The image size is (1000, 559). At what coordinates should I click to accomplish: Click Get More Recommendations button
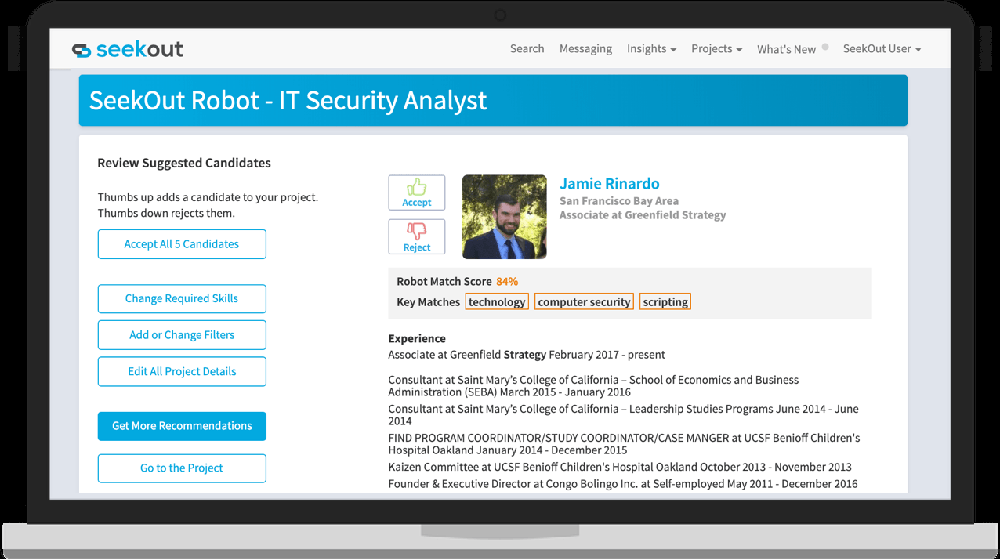click(x=182, y=426)
